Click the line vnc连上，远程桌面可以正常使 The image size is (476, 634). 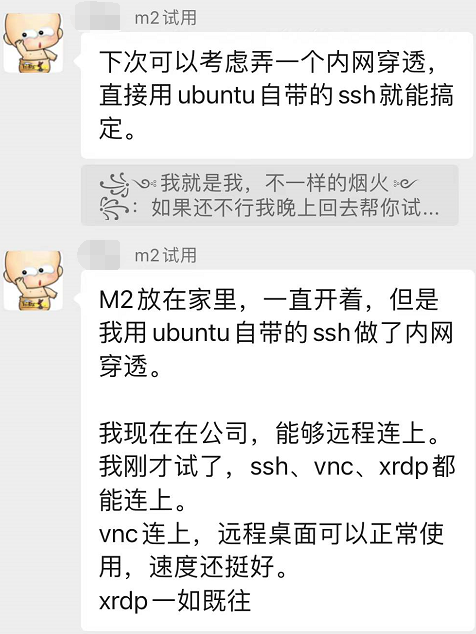click(x=271, y=534)
